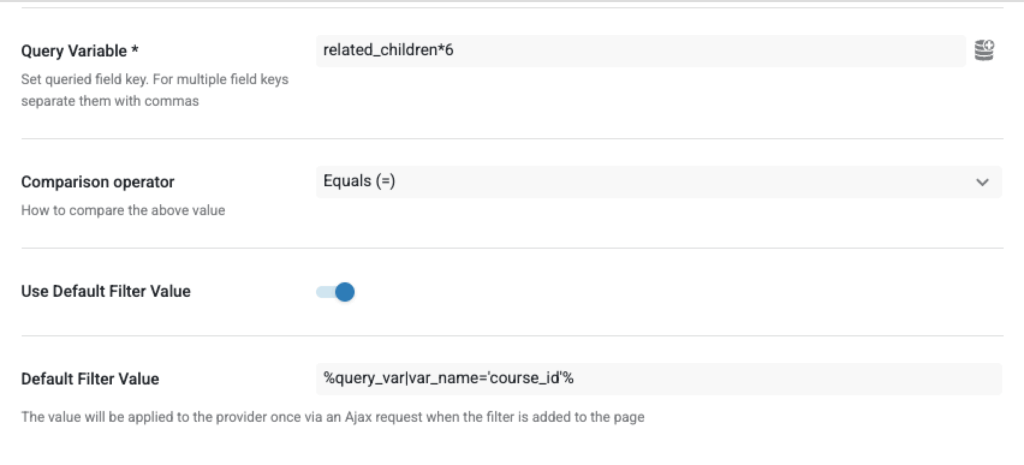Toggle Use Default Filter Value switch
This screenshot has width=1024, height=465.
click(x=335, y=292)
